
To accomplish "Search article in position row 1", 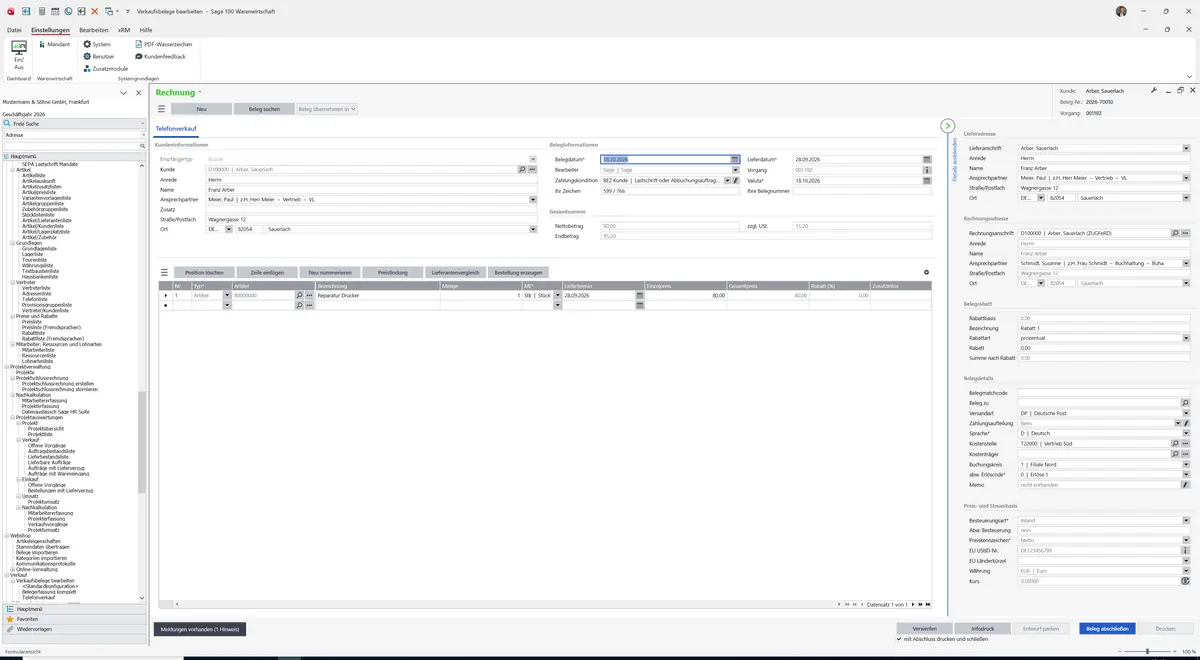I will click(x=298, y=296).
